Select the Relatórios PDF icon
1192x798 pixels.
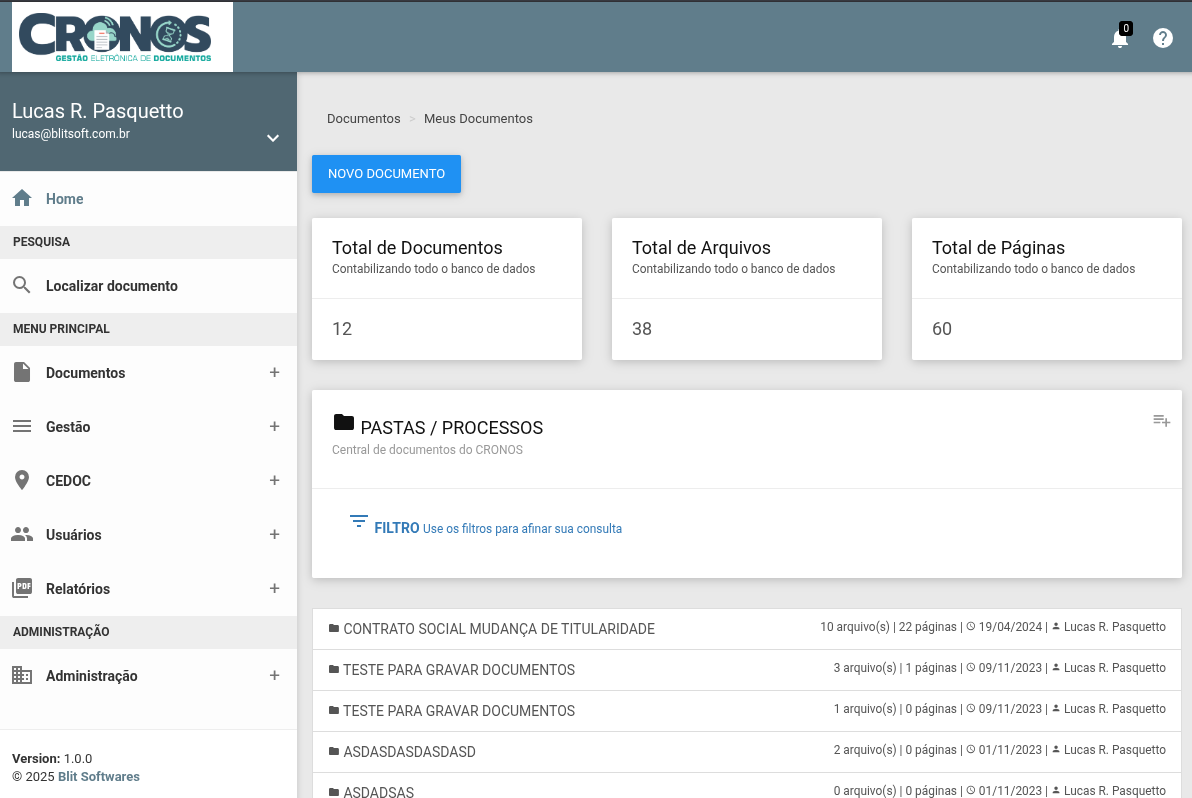click(22, 588)
